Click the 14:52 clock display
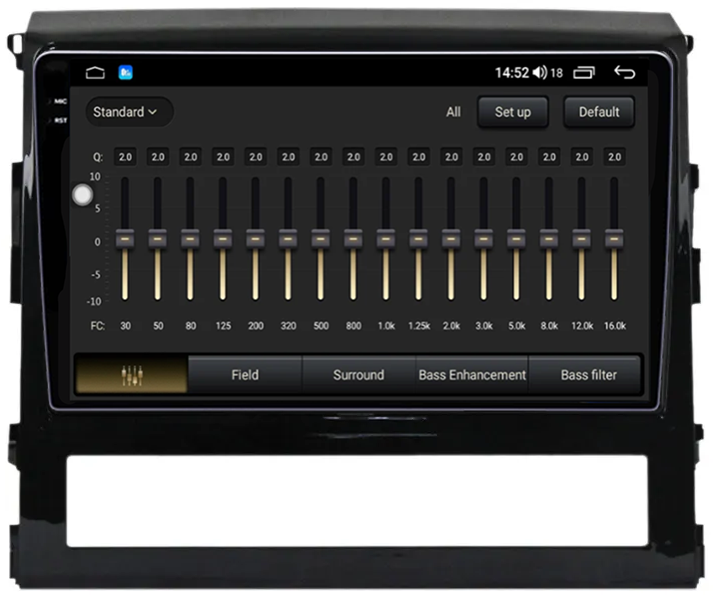Screen dimensions: 720x597 click(512, 73)
